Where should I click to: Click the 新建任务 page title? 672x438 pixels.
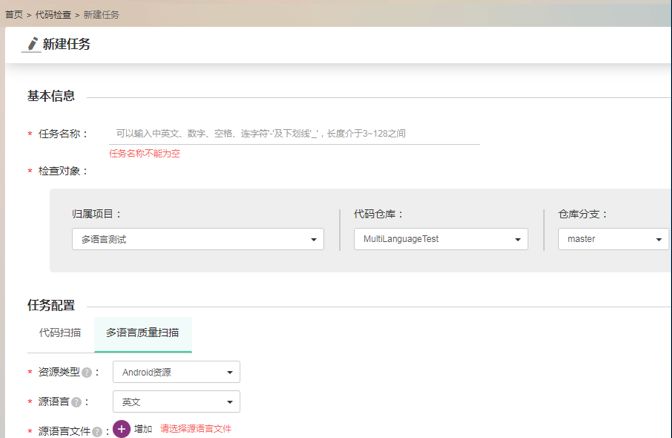click(66, 44)
